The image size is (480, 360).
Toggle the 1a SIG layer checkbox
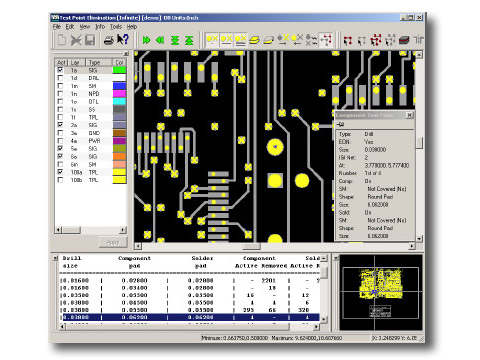pyautogui.click(x=60, y=70)
